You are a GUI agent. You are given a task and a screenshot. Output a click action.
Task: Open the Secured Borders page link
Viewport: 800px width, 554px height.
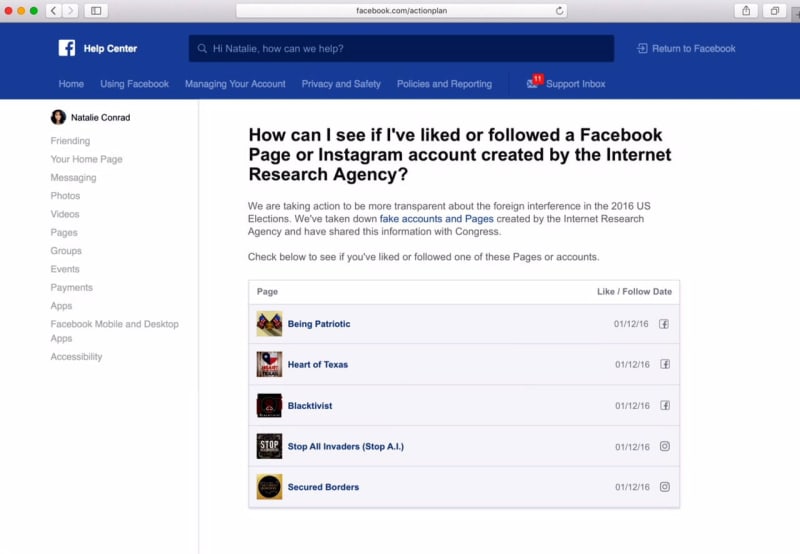[323, 487]
